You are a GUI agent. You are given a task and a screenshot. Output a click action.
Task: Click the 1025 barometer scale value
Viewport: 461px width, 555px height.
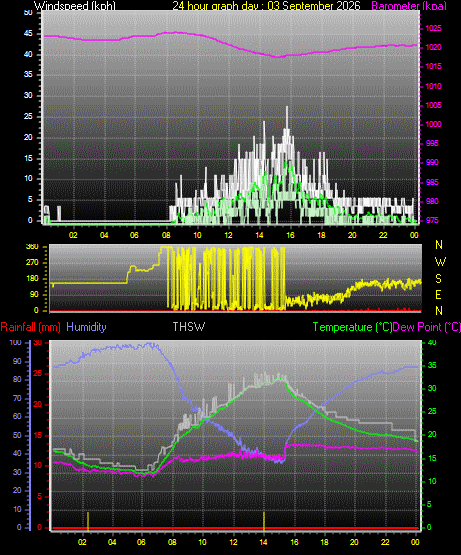[433, 28]
